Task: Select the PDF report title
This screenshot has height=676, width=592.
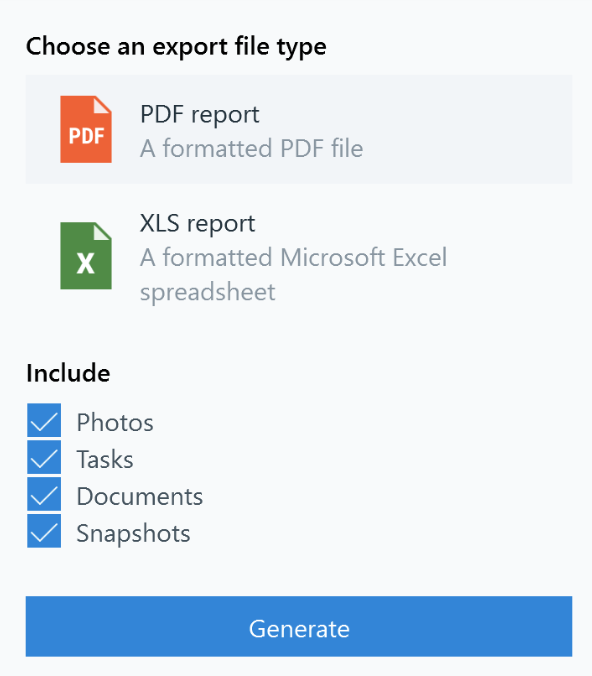Action: tap(200, 115)
